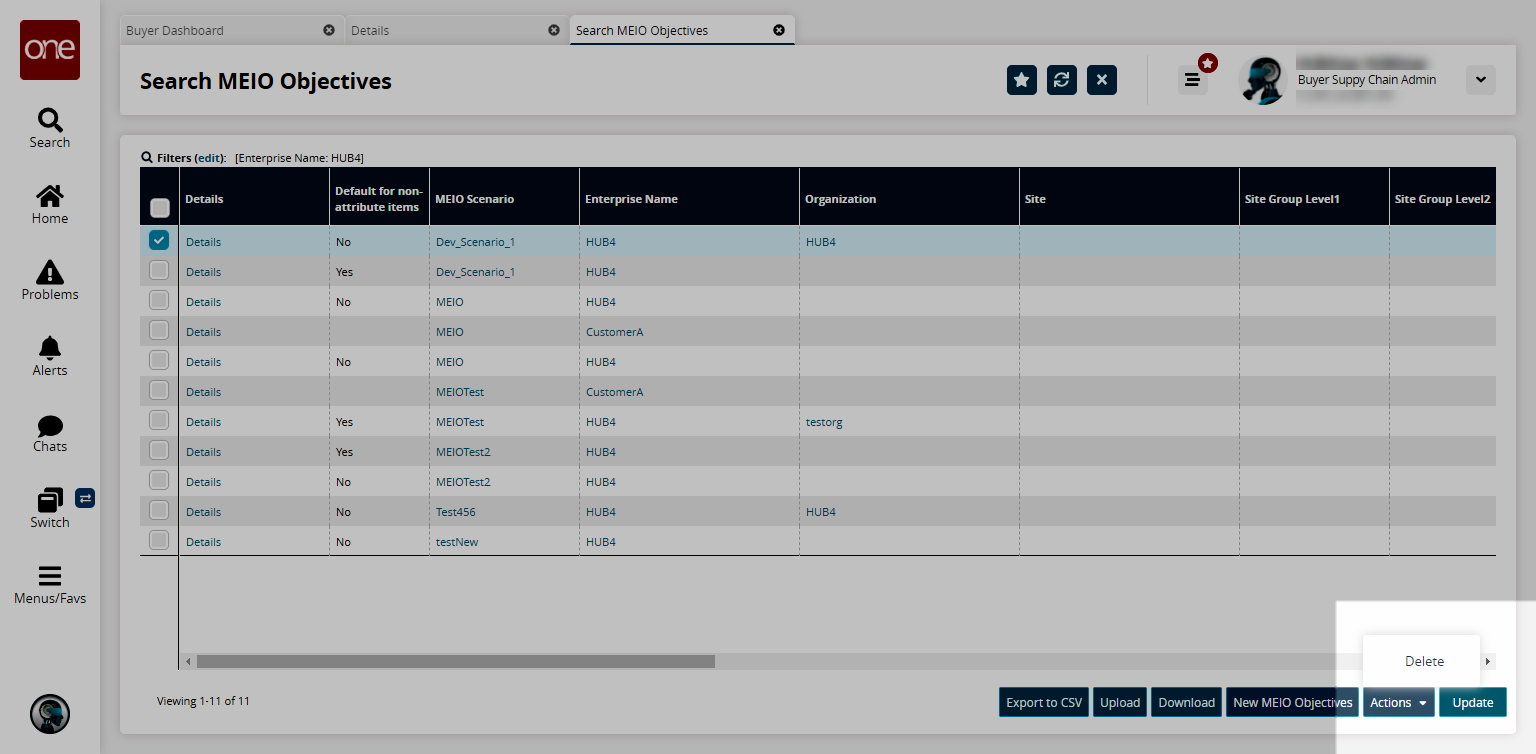Choose Delete from the Actions menu
The image size is (1536, 754).
pos(1424,661)
